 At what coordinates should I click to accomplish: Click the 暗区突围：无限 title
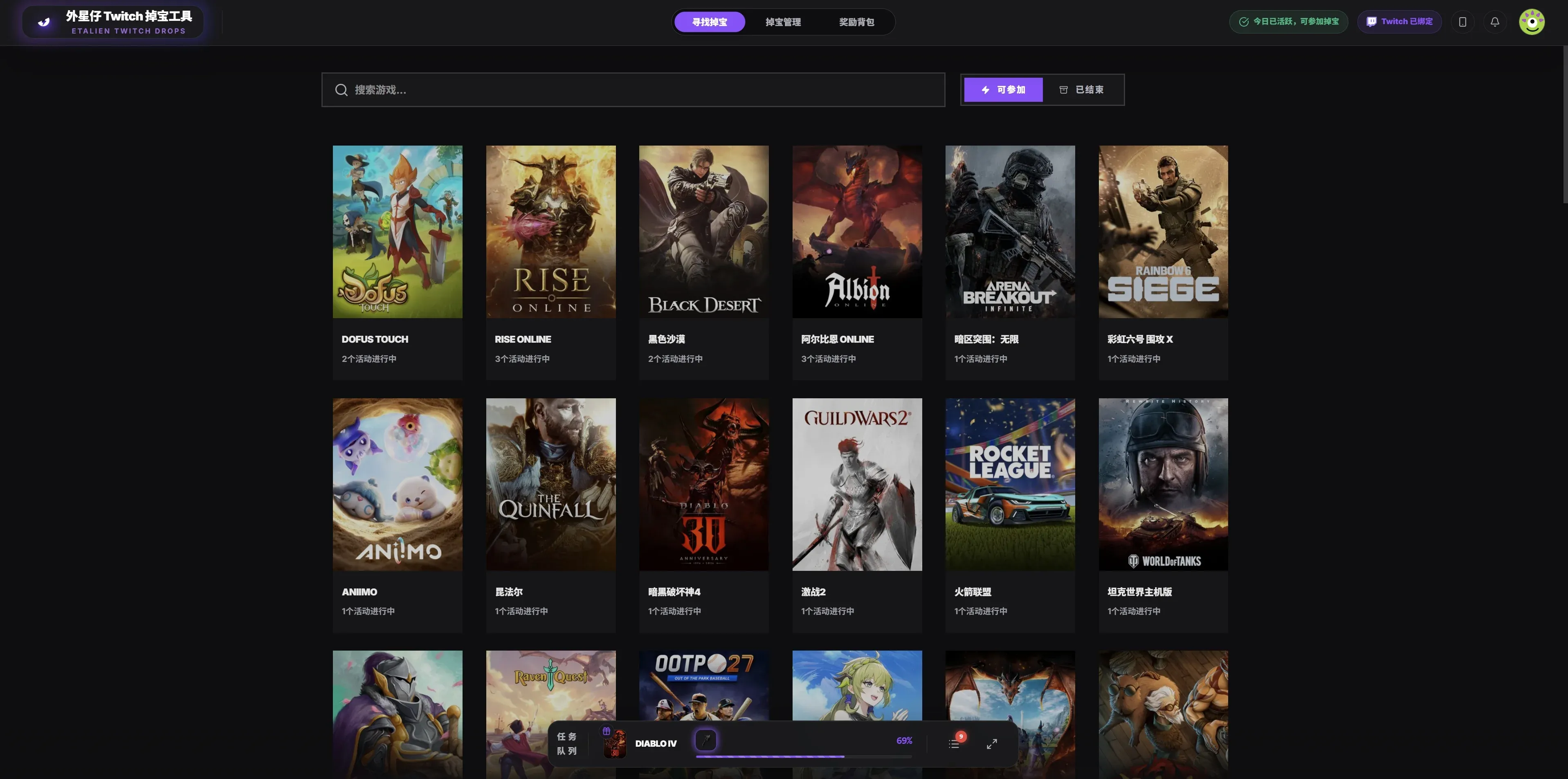pyautogui.click(x=986, y=339)
